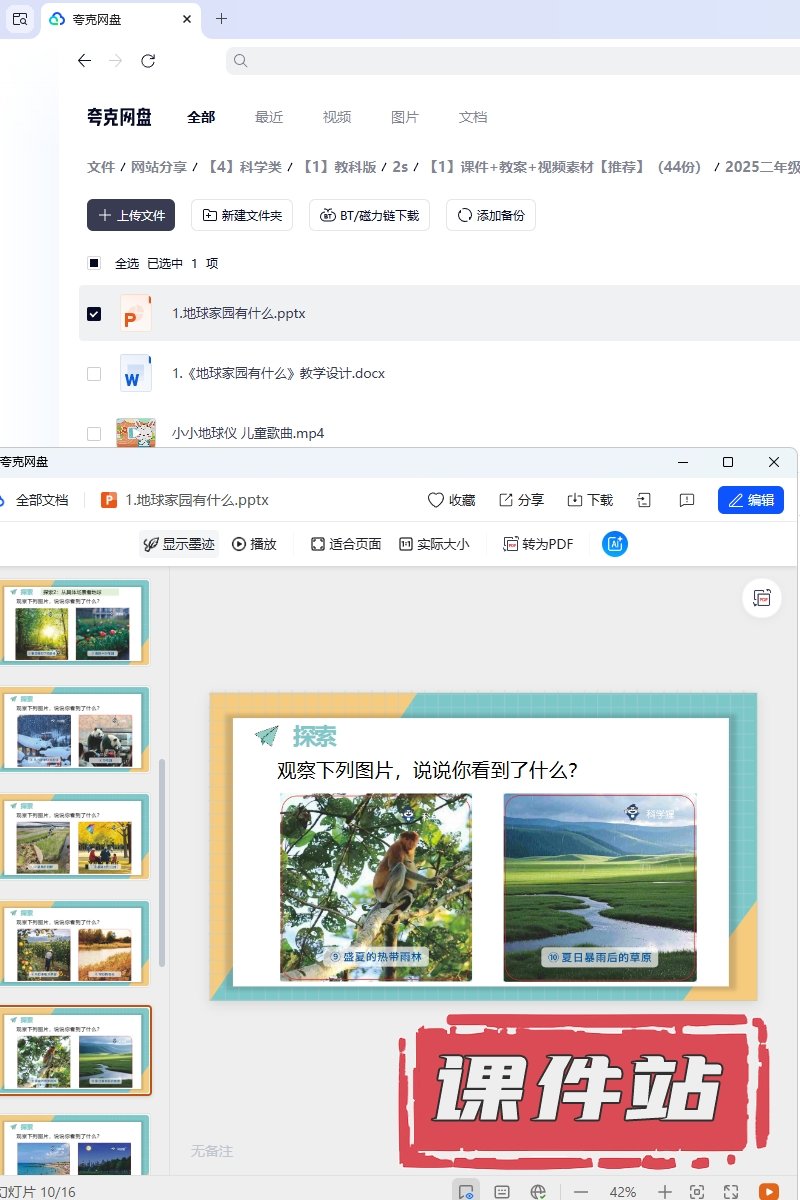
Task: Click the slide thumbnail panel scrollbar
Action: [162, 860]
